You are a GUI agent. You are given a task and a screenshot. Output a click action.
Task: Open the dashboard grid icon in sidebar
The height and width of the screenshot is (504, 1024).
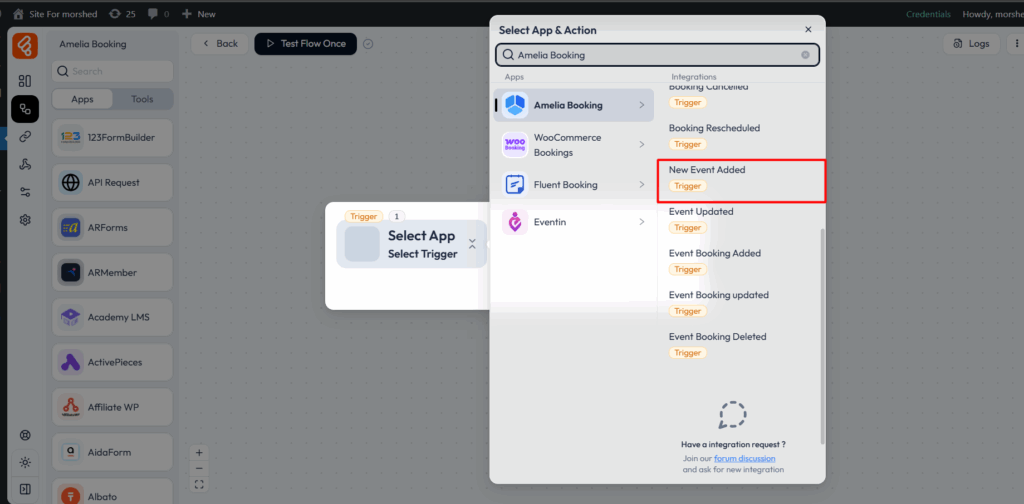(x=25, y=81)
